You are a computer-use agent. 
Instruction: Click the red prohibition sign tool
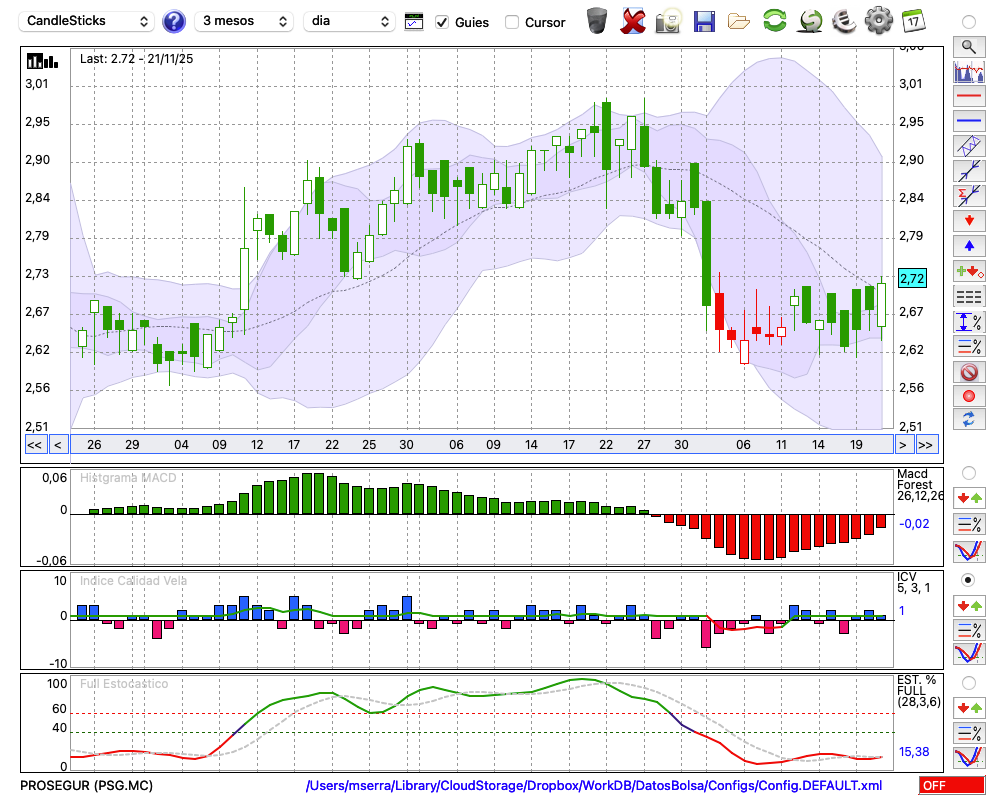pos(968,372)
